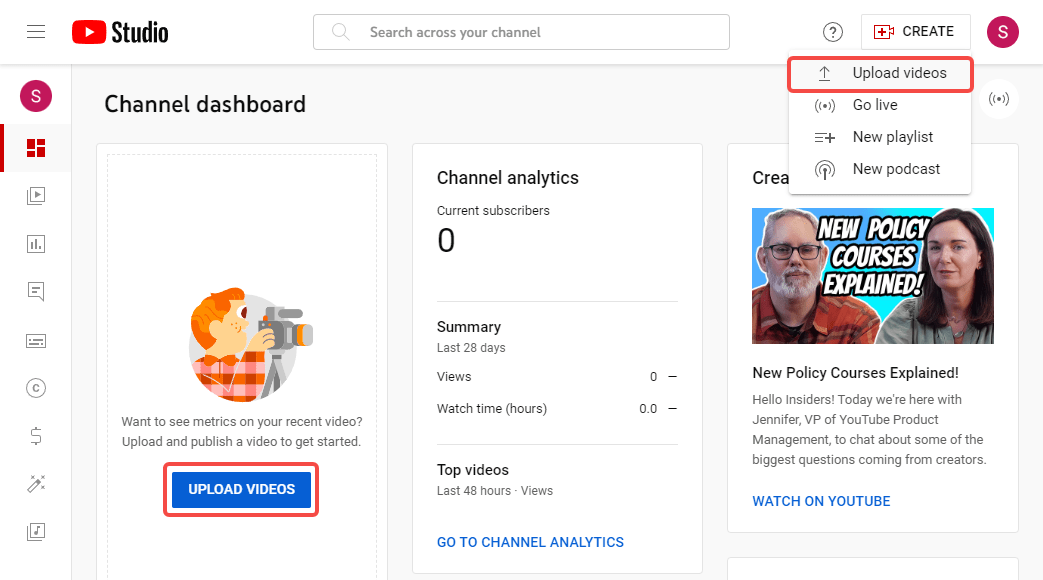Open the Subtitles section from sidebar
This screenshot has width=1043, height=580.
(x=36, y=340)
